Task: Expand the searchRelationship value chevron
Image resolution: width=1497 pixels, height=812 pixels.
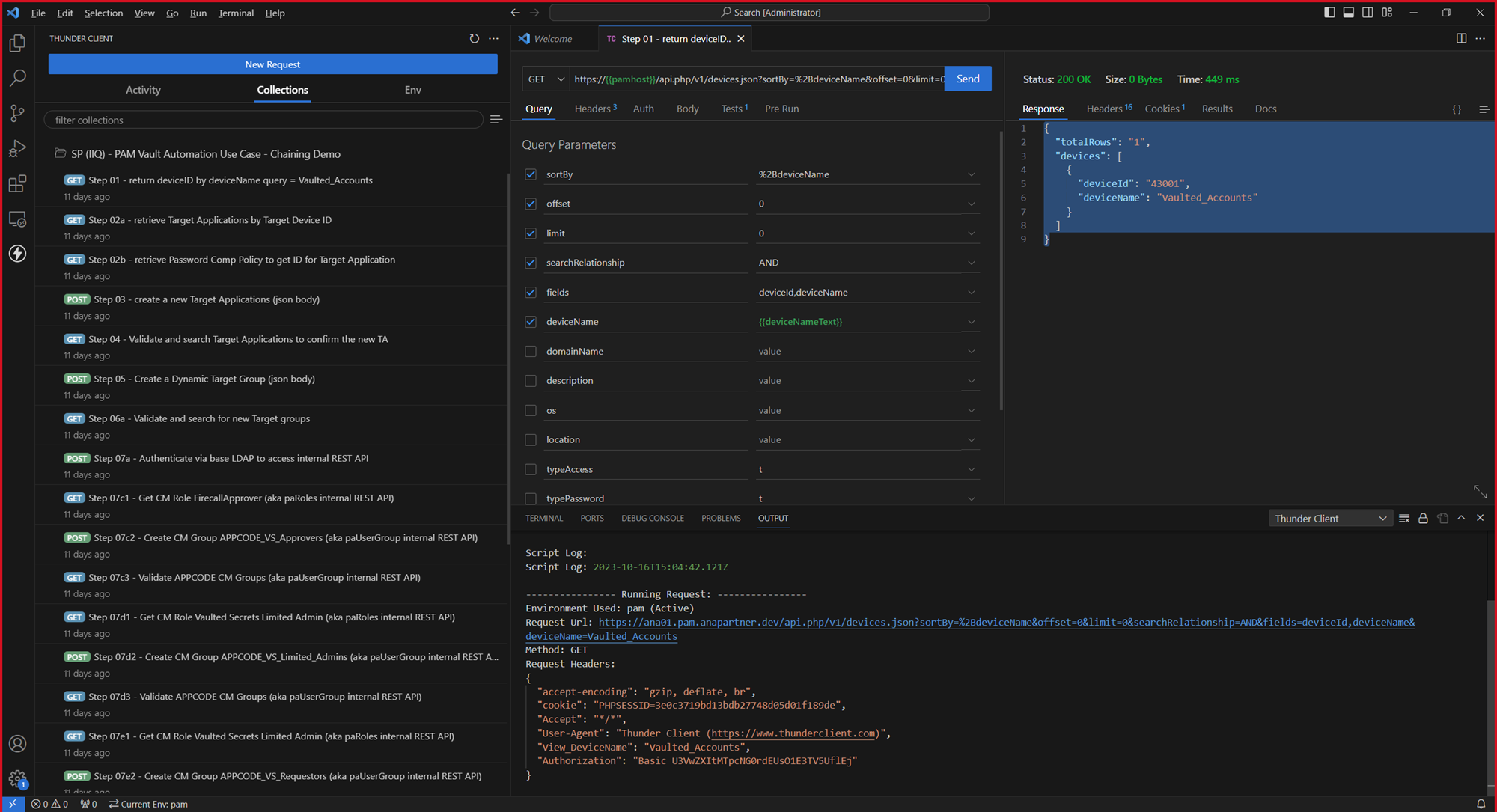Action: coord(971,263)
